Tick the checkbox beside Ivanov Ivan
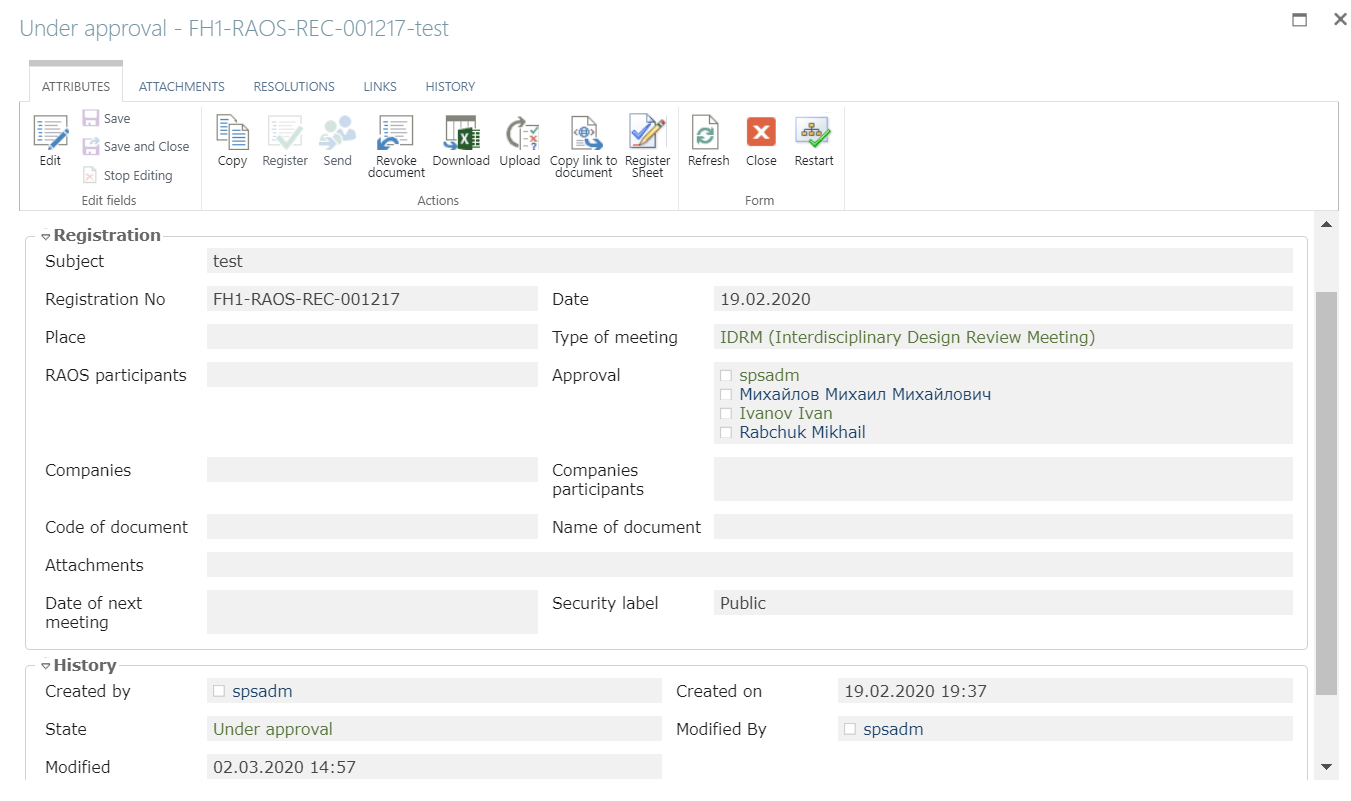 [x=726, y=413]
